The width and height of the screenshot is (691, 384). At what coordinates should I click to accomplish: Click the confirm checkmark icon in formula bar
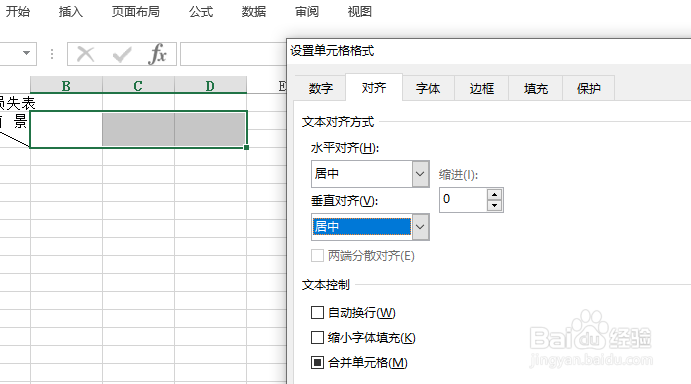coord(122,54)
